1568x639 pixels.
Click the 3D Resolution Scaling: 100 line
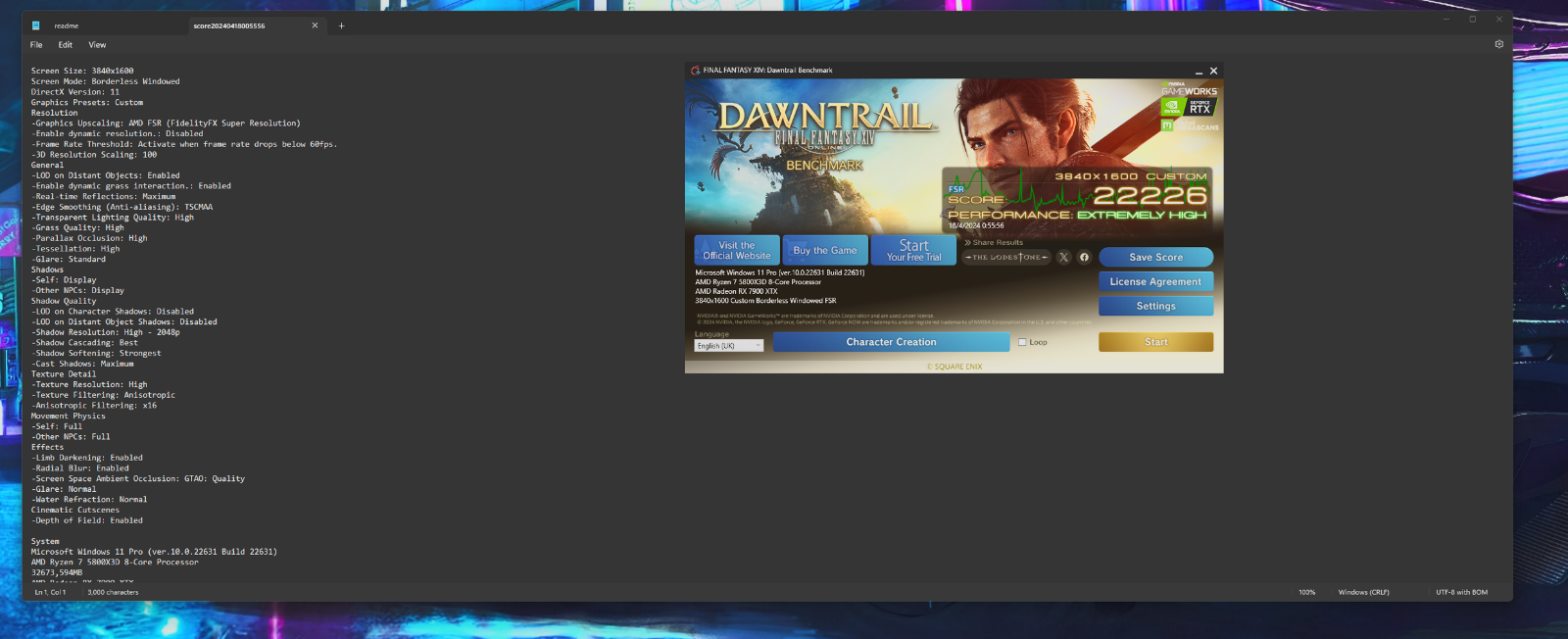[93, 155]
